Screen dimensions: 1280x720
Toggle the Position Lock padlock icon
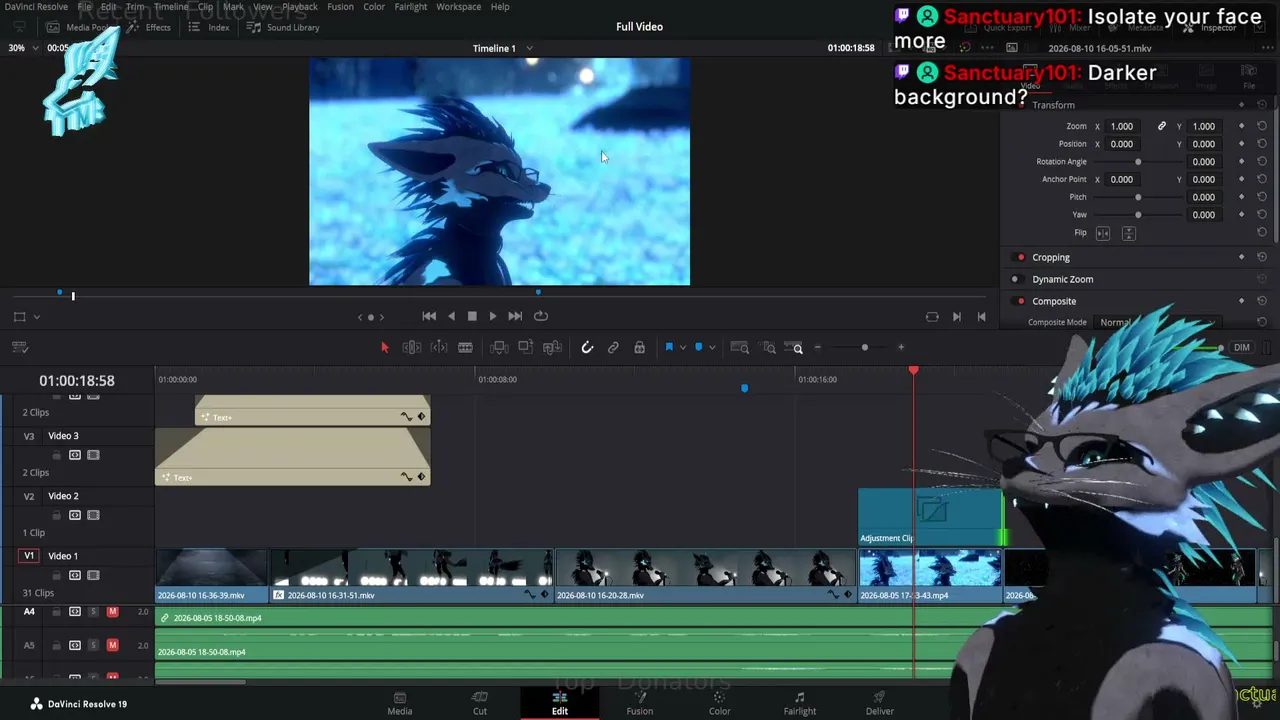point(640,348)
